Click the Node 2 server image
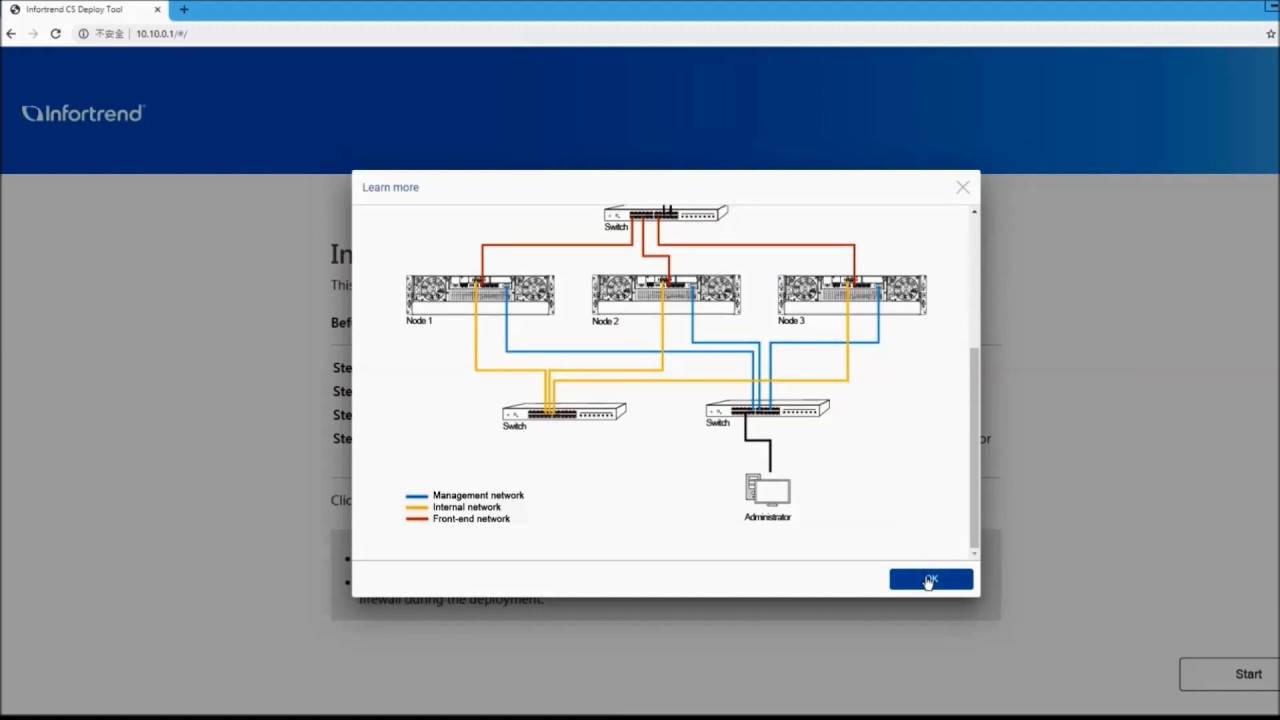Image resolution: width=1280 pixels, height=720 pixels. click(x=666, y=295)
